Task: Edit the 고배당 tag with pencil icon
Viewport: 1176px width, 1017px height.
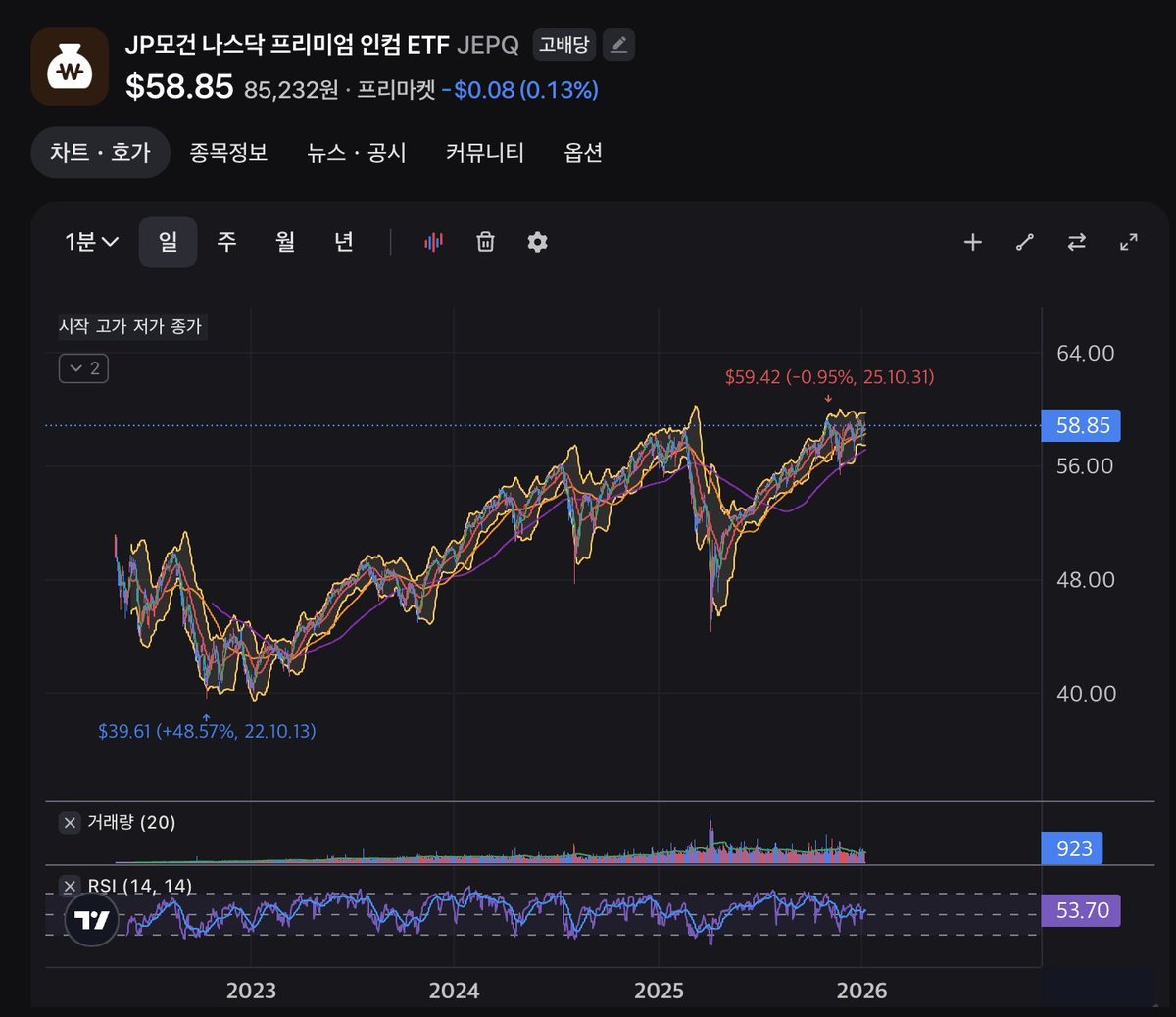Action: pos(618,44)
